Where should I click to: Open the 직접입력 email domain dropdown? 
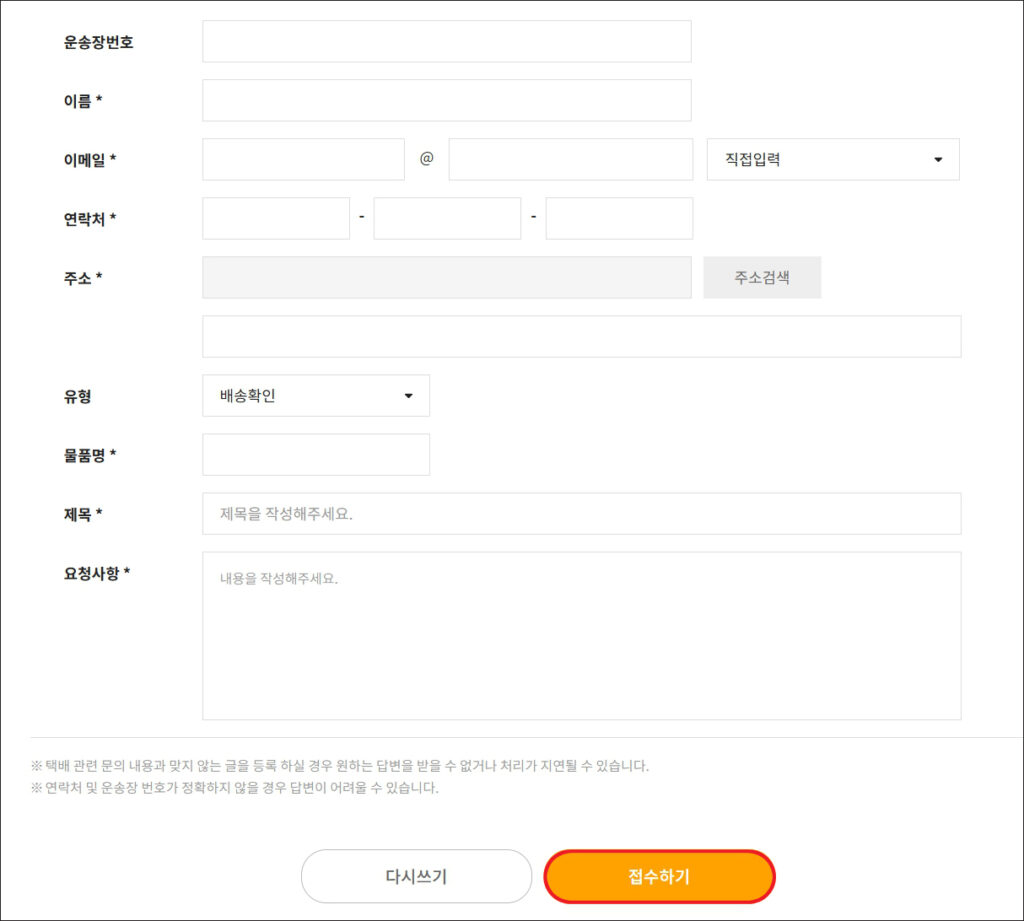pyautogui.click(x=833, y=159)
